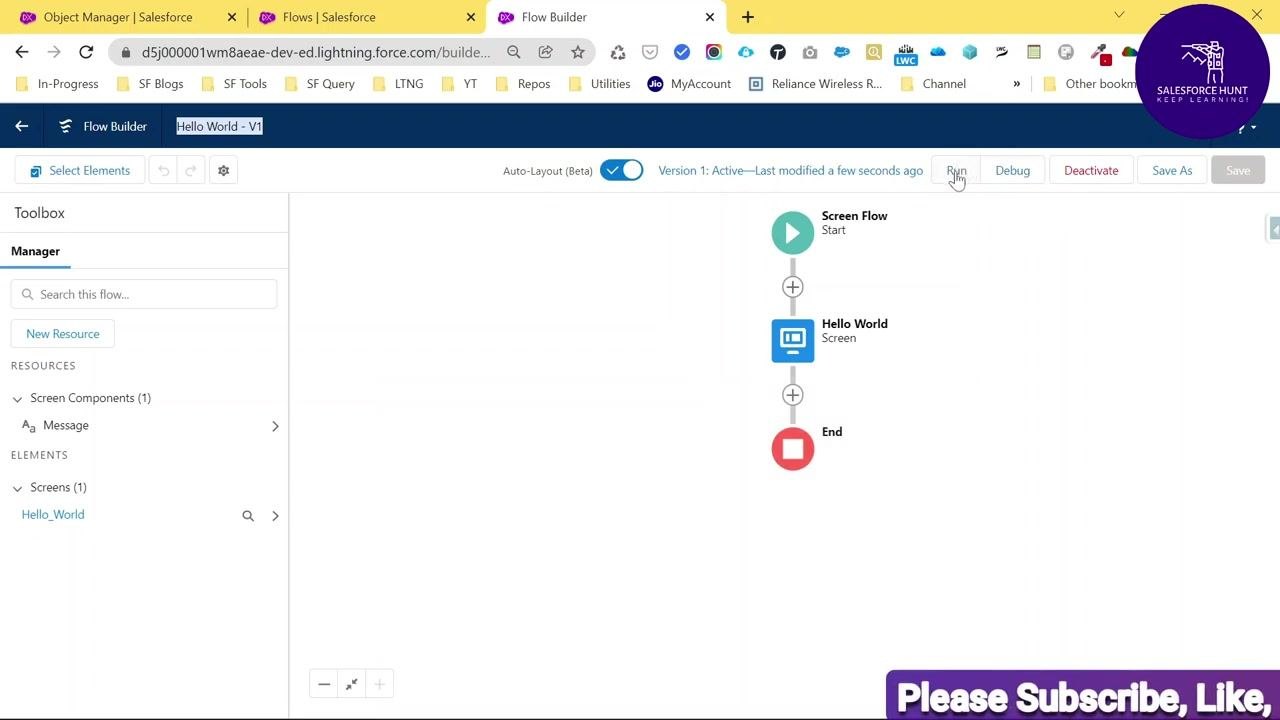Open the Utilities bookmark folder
The image size is (1280, 720).
point(599,84)
